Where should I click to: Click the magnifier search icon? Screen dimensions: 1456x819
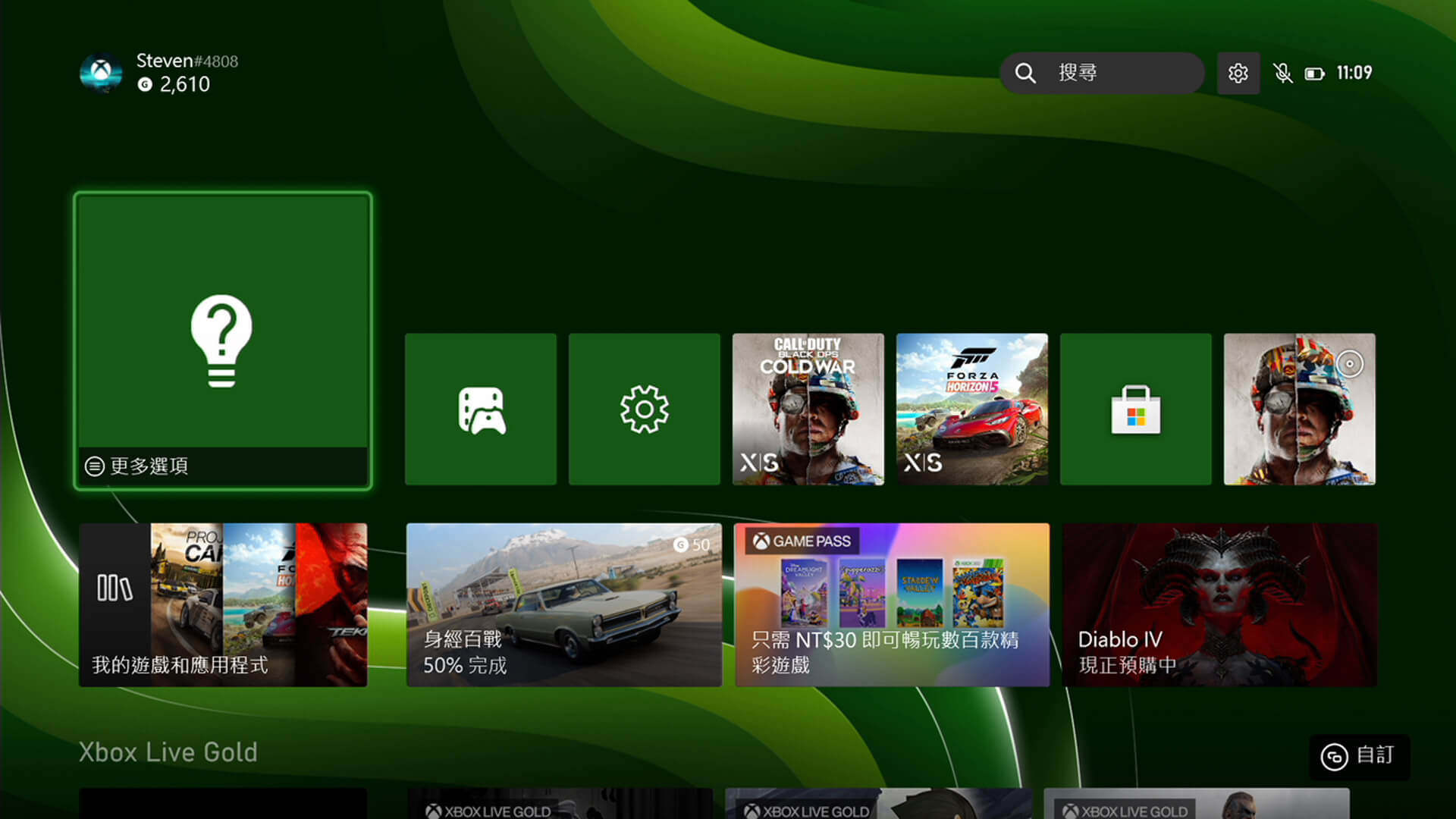1025,73
